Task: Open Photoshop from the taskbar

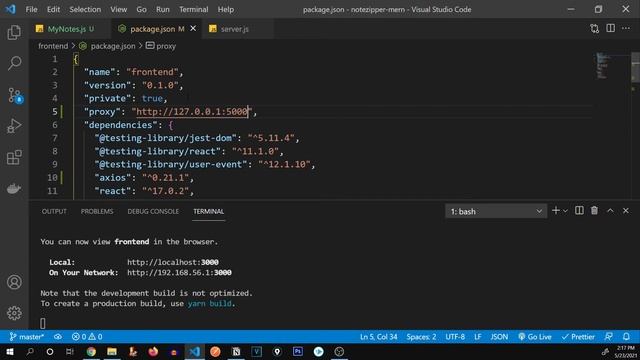Action: point(298,351)
